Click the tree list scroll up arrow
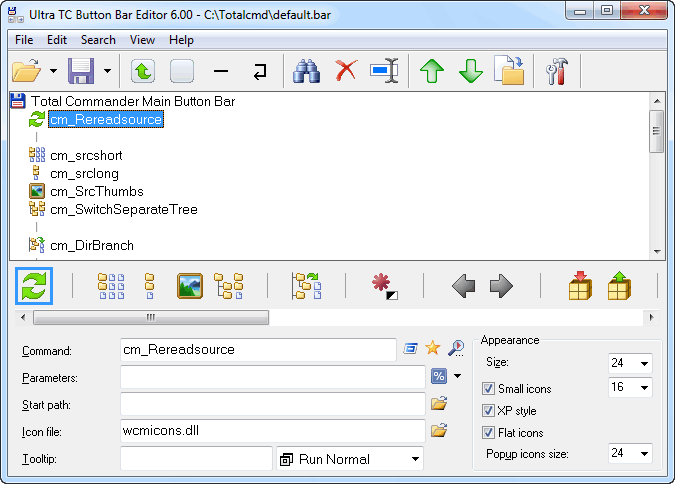The width and height of the screenshot is (675, 484). point(657,101)
